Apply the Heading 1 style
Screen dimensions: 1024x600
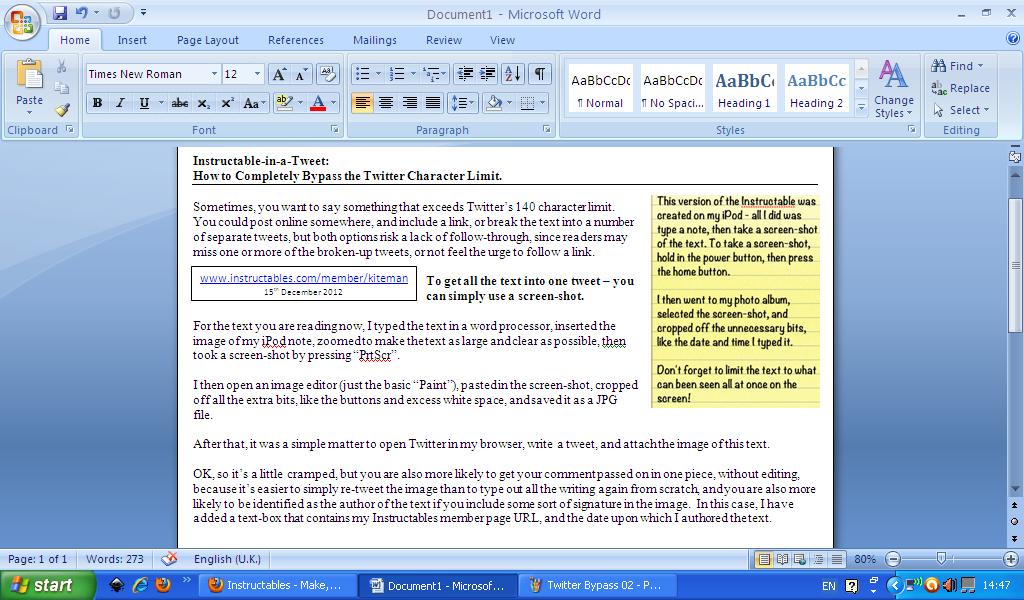pos(744,89)
